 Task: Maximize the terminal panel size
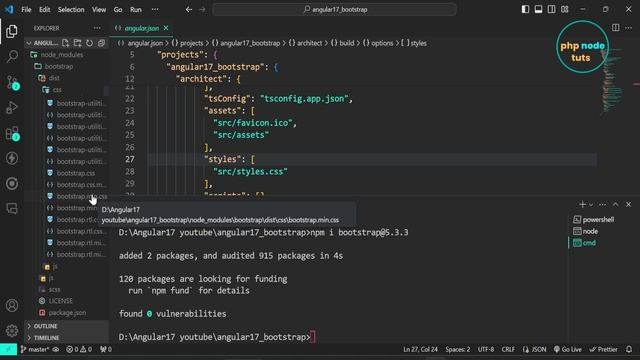(x=616, y=204)
